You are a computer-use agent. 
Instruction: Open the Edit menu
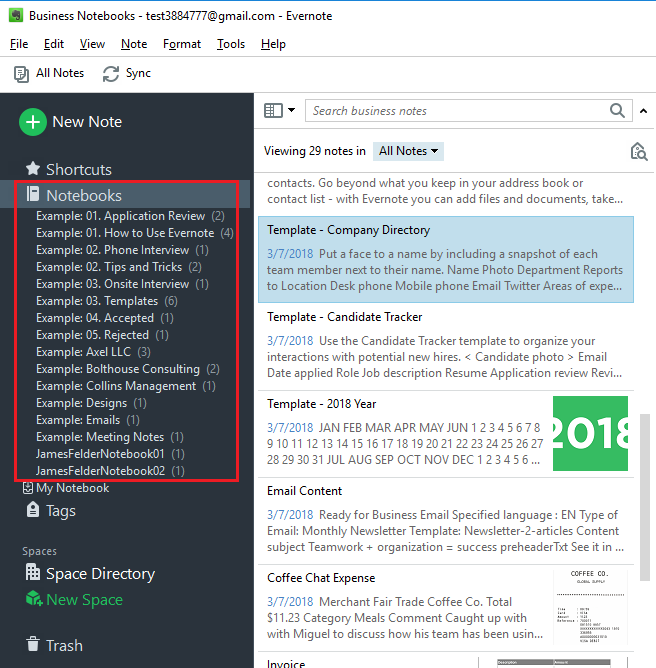pos(54,44)
